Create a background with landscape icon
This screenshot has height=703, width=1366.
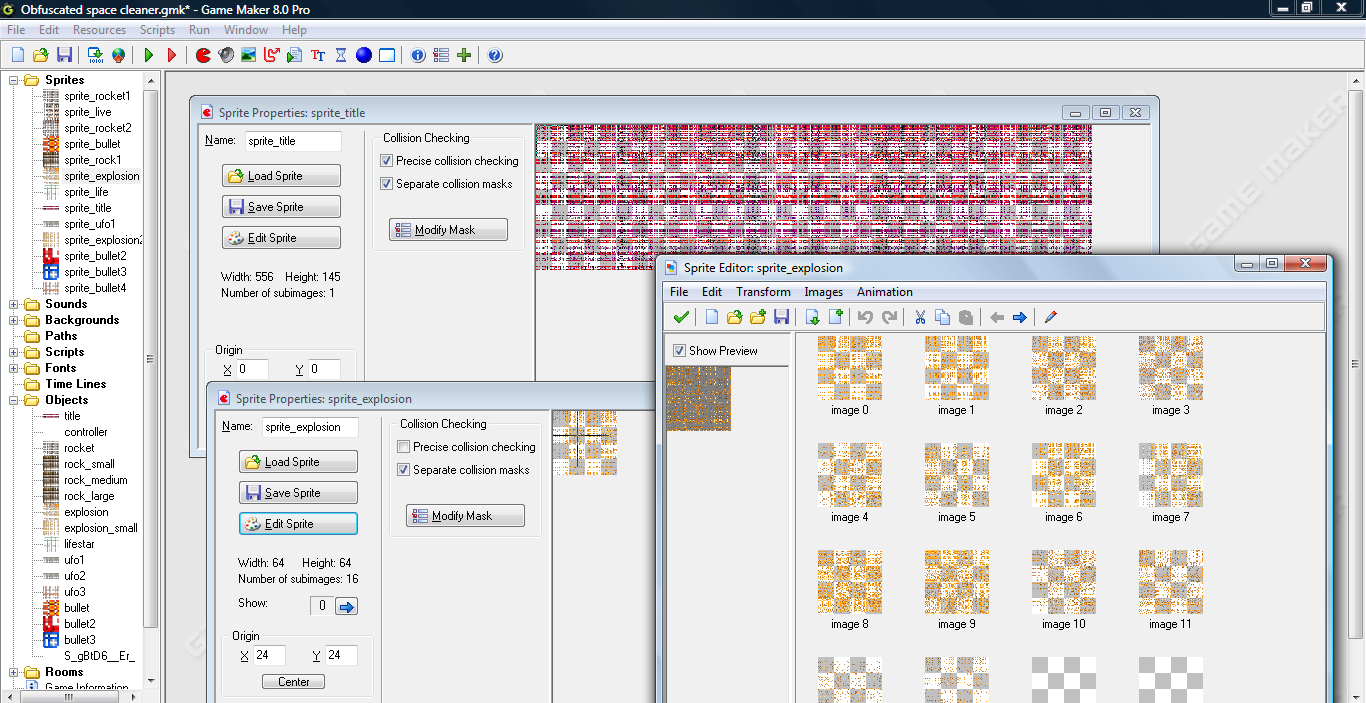249,55
